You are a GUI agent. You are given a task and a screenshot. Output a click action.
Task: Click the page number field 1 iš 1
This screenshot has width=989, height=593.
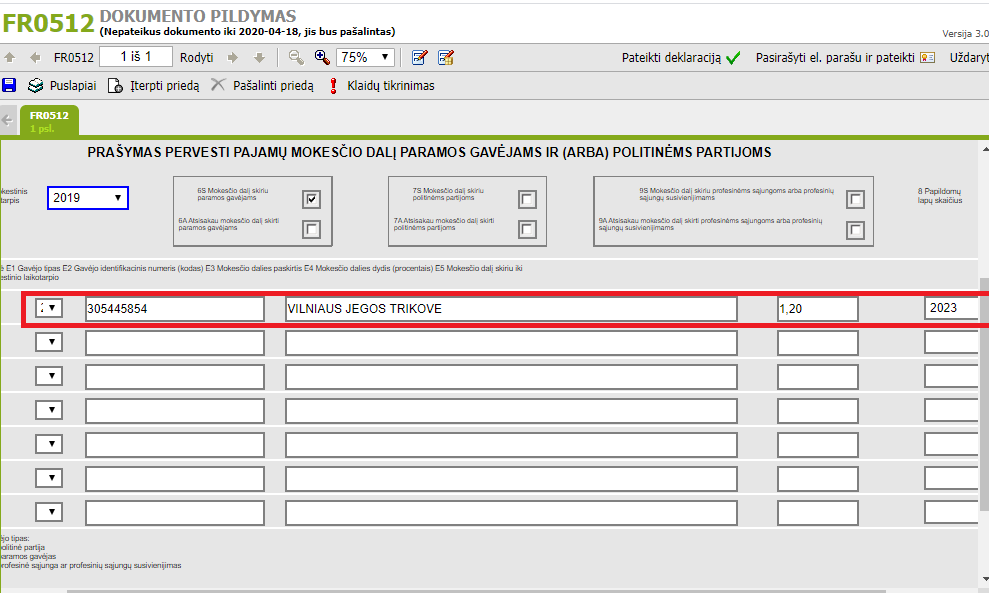pyautogui.click(x=136, y=57)
